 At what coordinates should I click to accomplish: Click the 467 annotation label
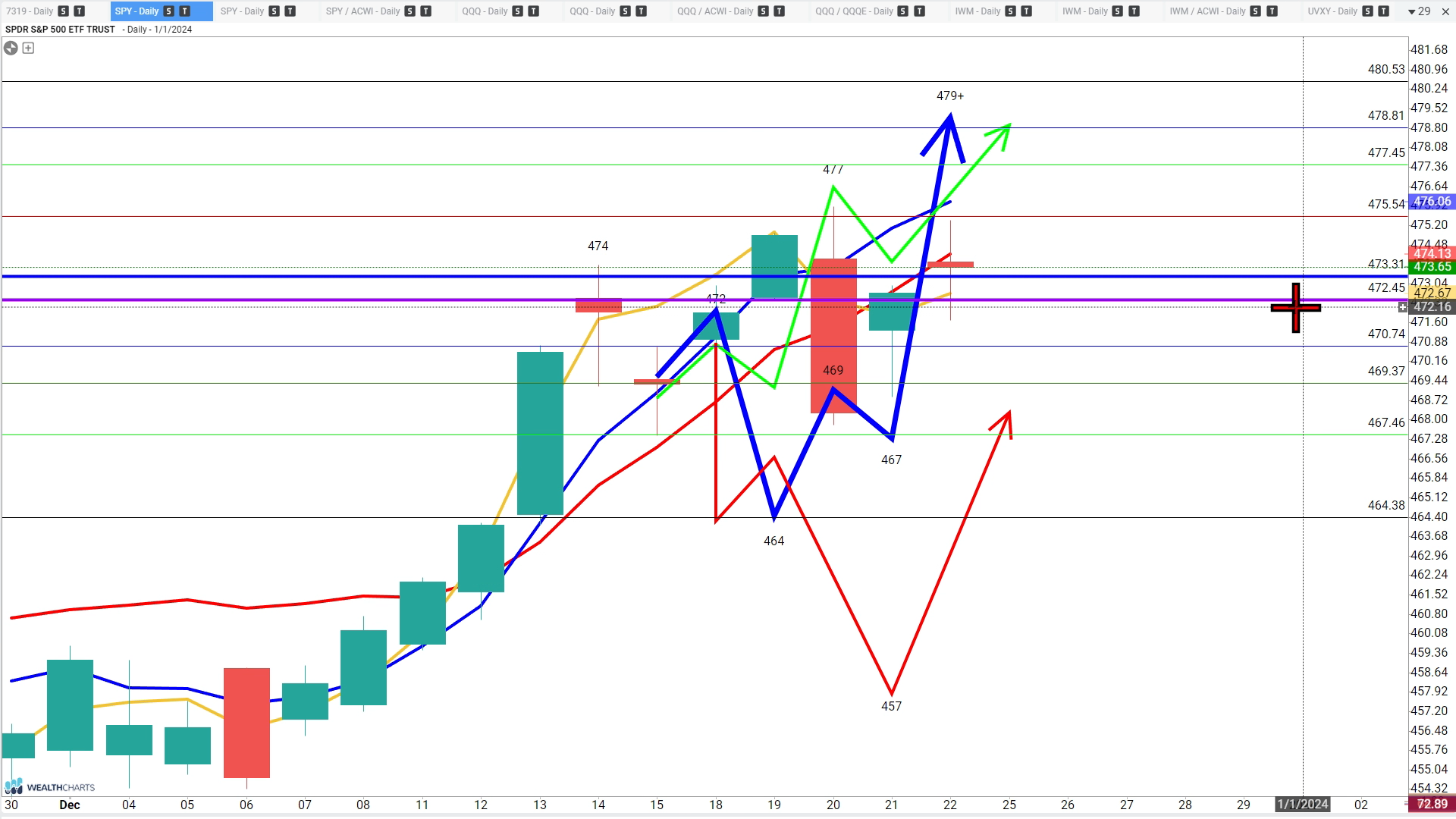coord(891,460)
